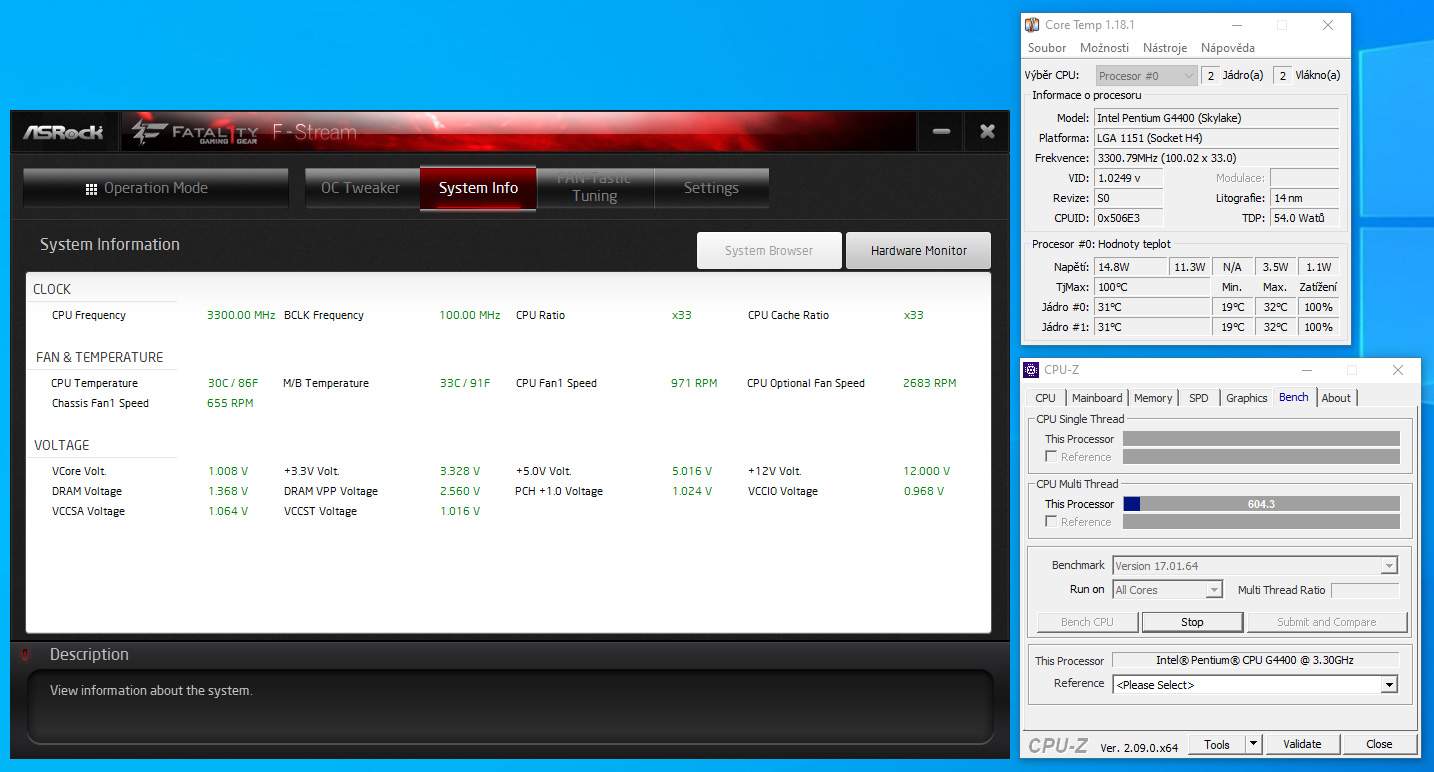
Task: Click the System Browser button
Action: click(769, 251)
